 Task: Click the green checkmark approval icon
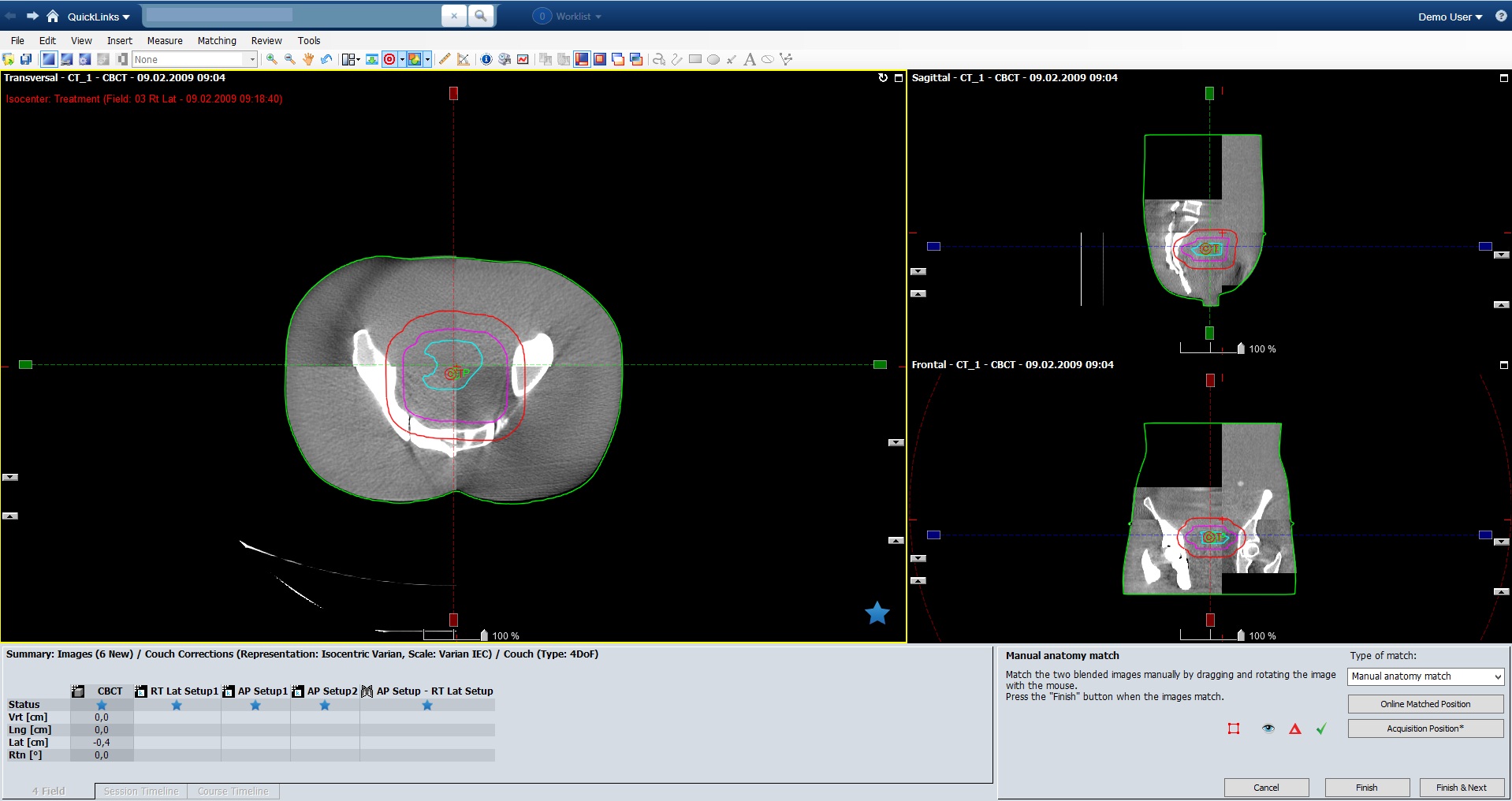click(1321, 729)
